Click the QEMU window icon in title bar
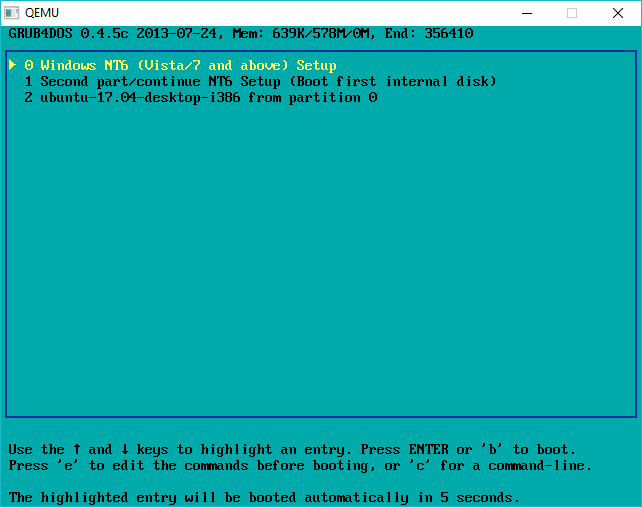The height and width of the screenshot is (507, 642). point(11,13)
